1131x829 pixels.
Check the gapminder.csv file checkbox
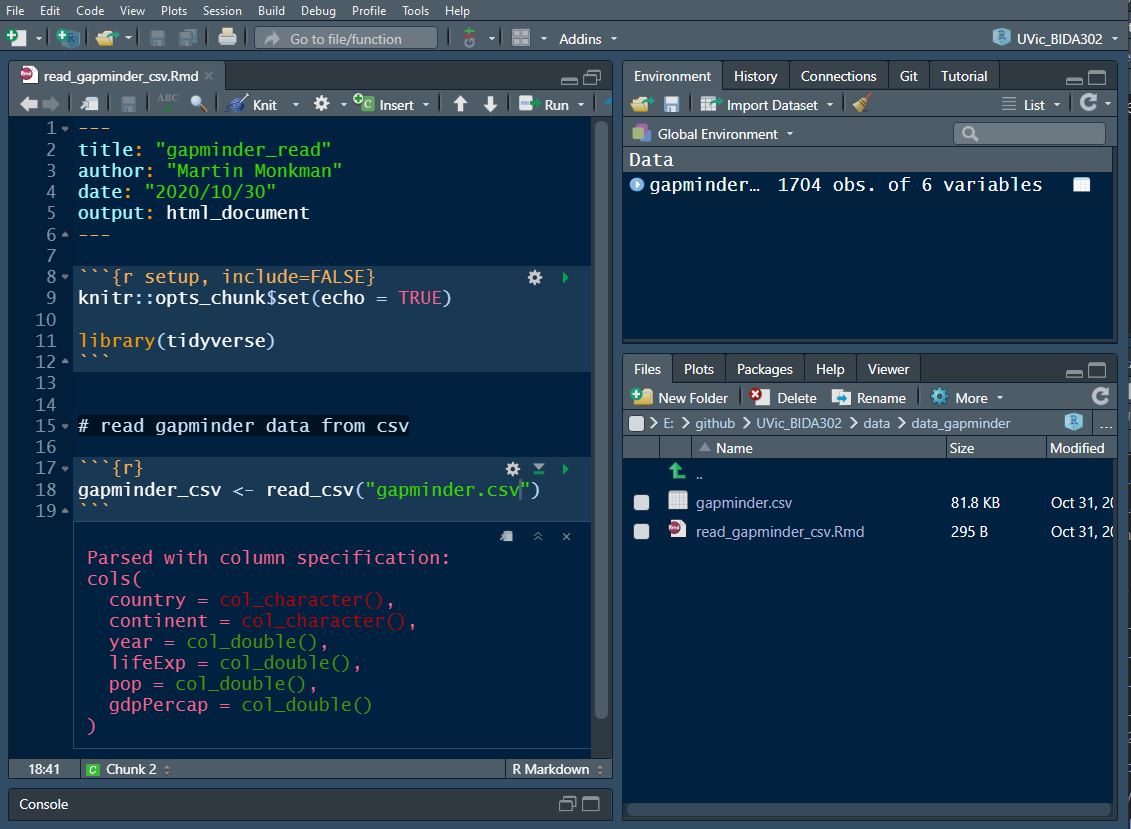642,503
